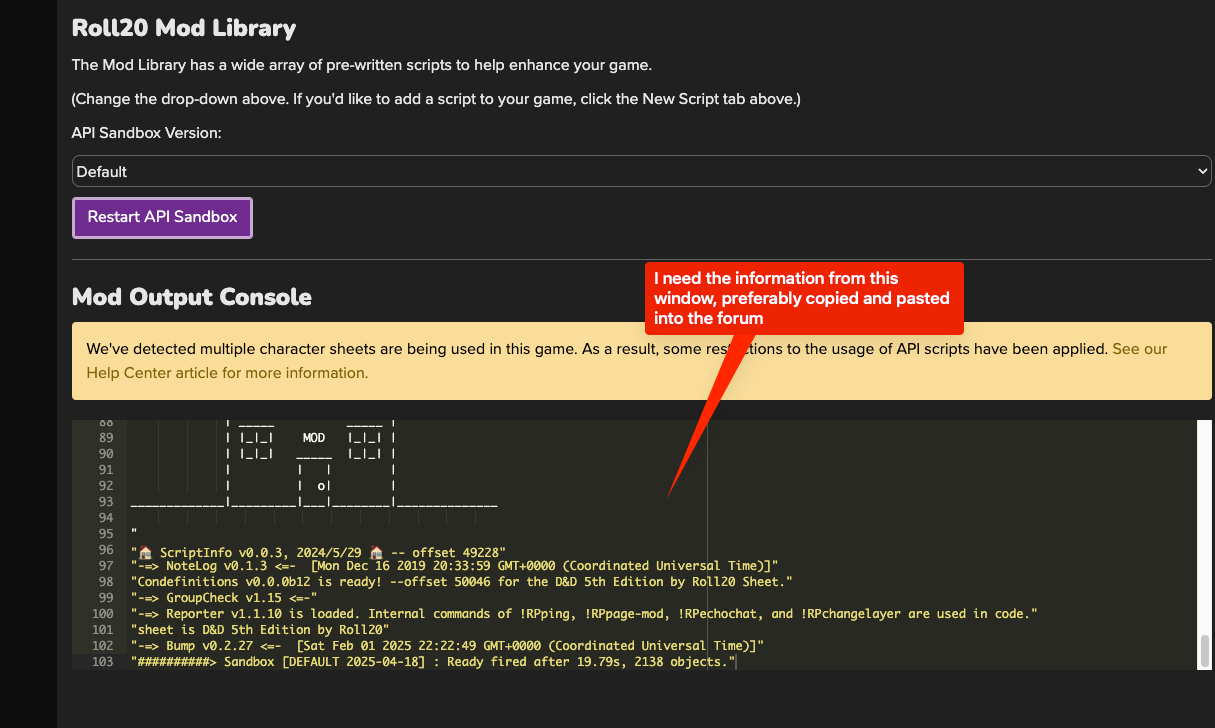Click line number 94 in the console gutter
Viewport: 1215px width, 728px height.
(105, 518)
